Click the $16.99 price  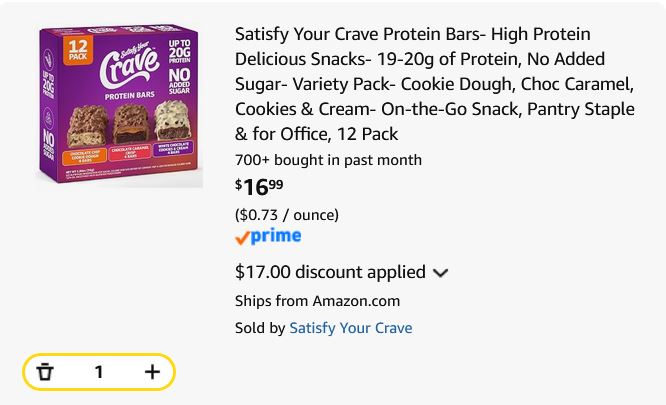[259, 187]
